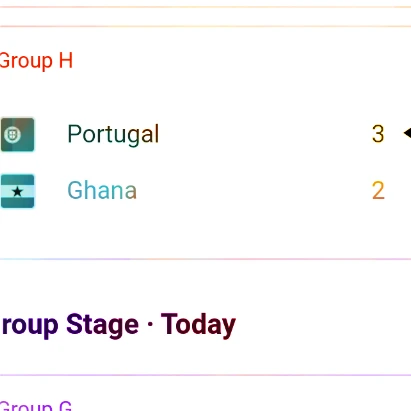The image size is (411, 411).
Task: Select the Group H label
Action: pyautogui.click(x=36, y=61)
